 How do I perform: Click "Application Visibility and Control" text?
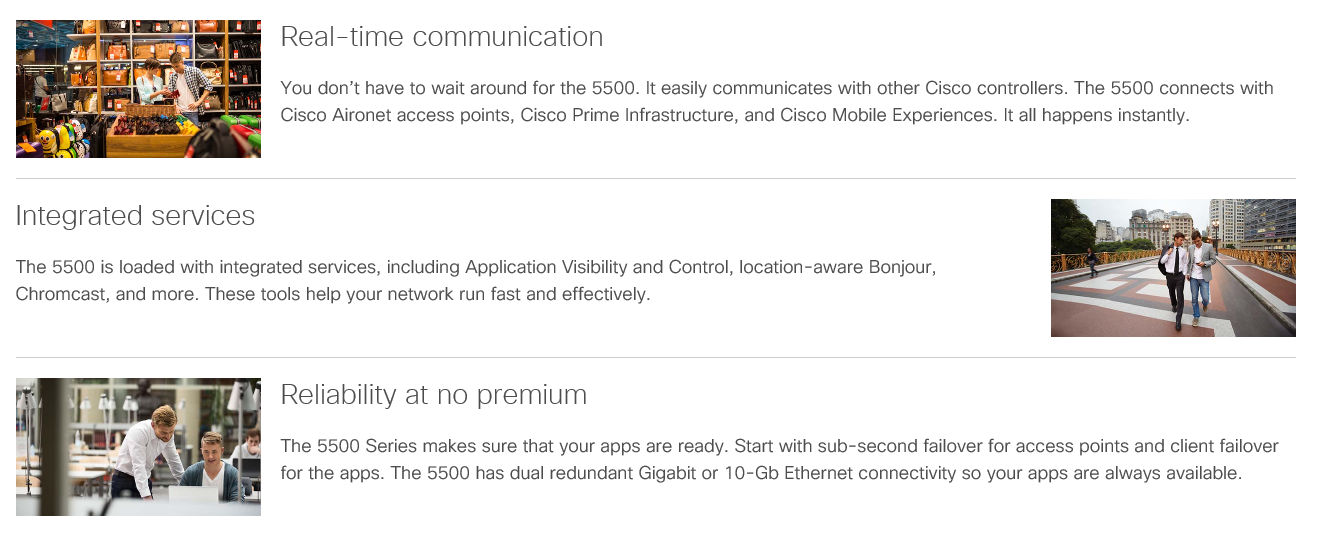coord(597,268)
